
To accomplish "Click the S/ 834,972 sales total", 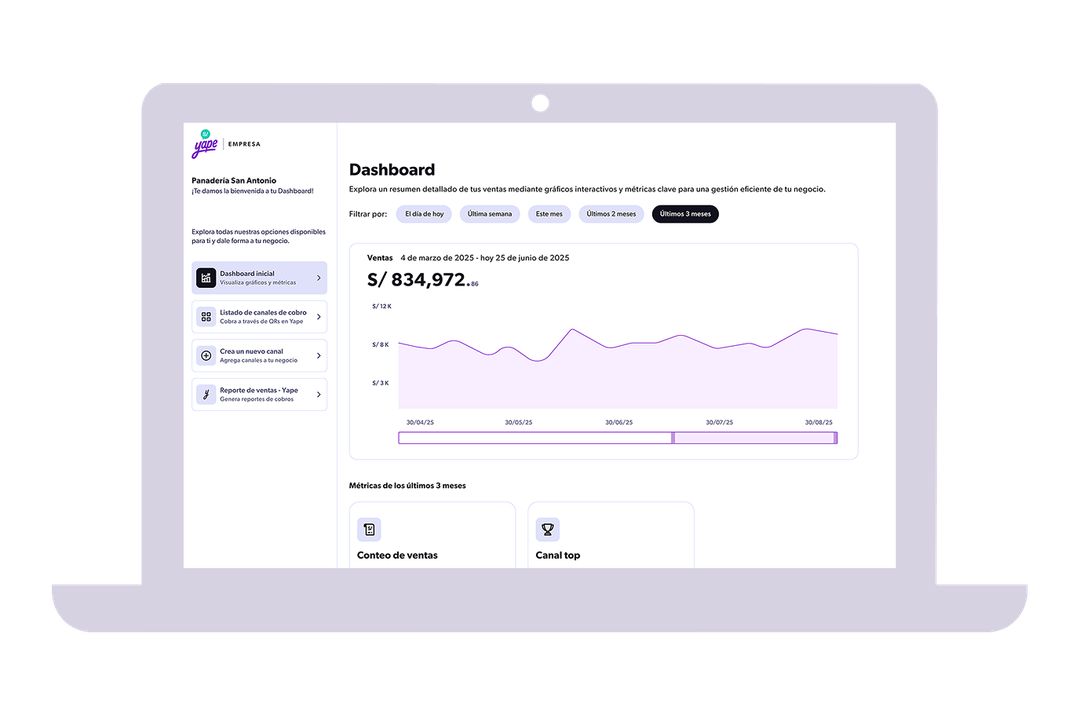I will point(422,280).
